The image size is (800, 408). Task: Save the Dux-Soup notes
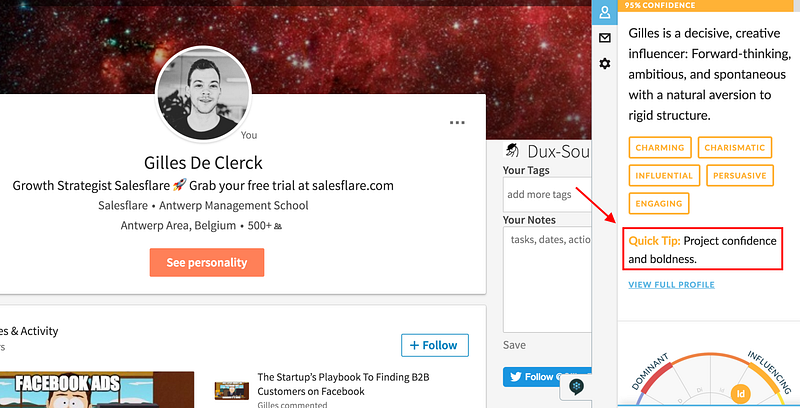pyautogui.click(x=514, y=345)
